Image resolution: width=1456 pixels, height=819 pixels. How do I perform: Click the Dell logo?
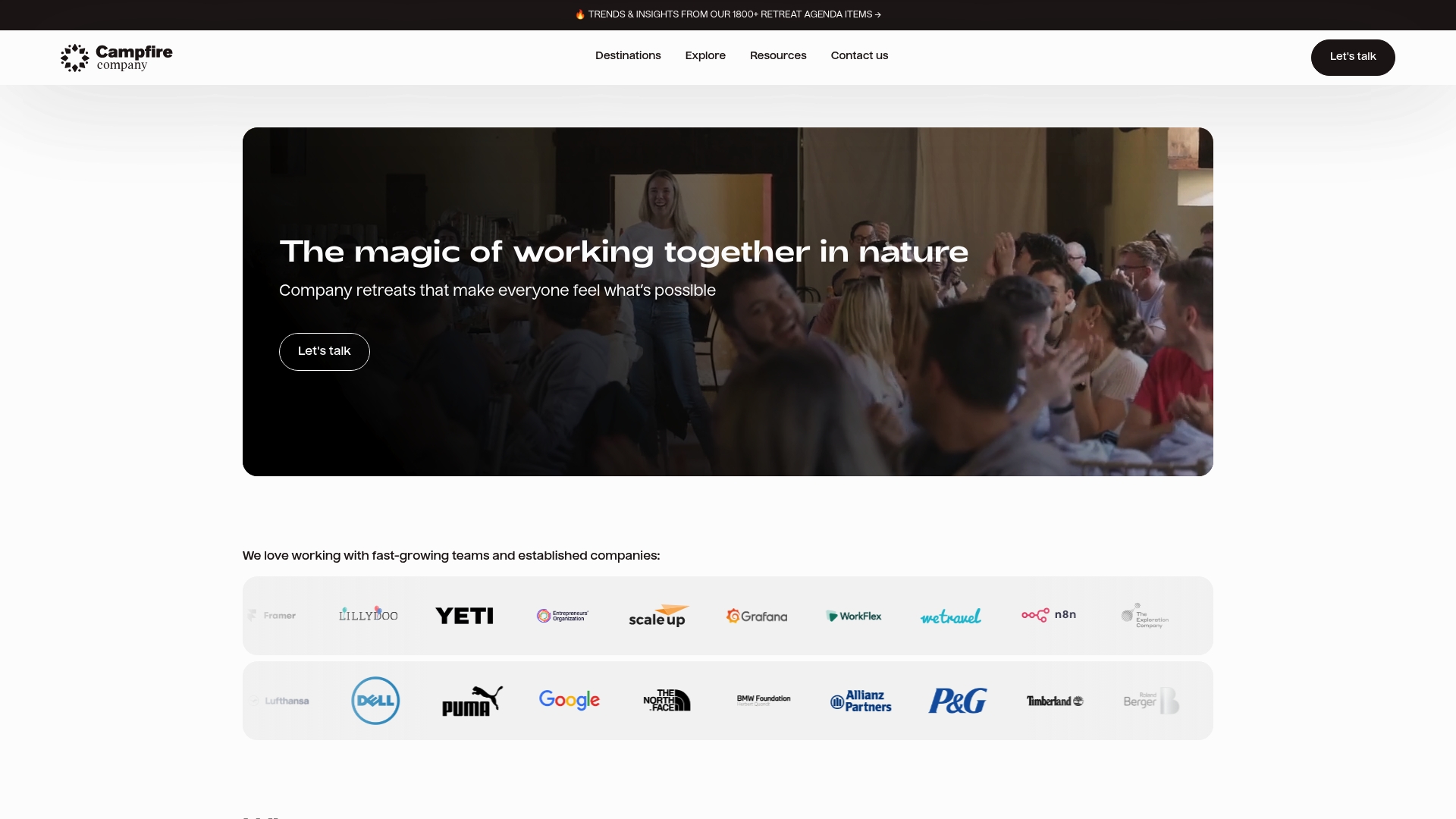coord(375,701)
